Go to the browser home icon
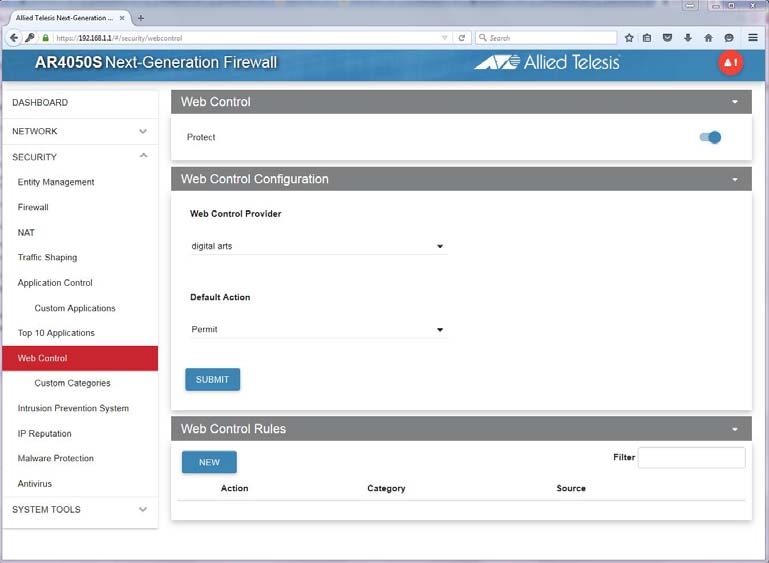This screenshot has height=563, width=769. coord(708,38)
